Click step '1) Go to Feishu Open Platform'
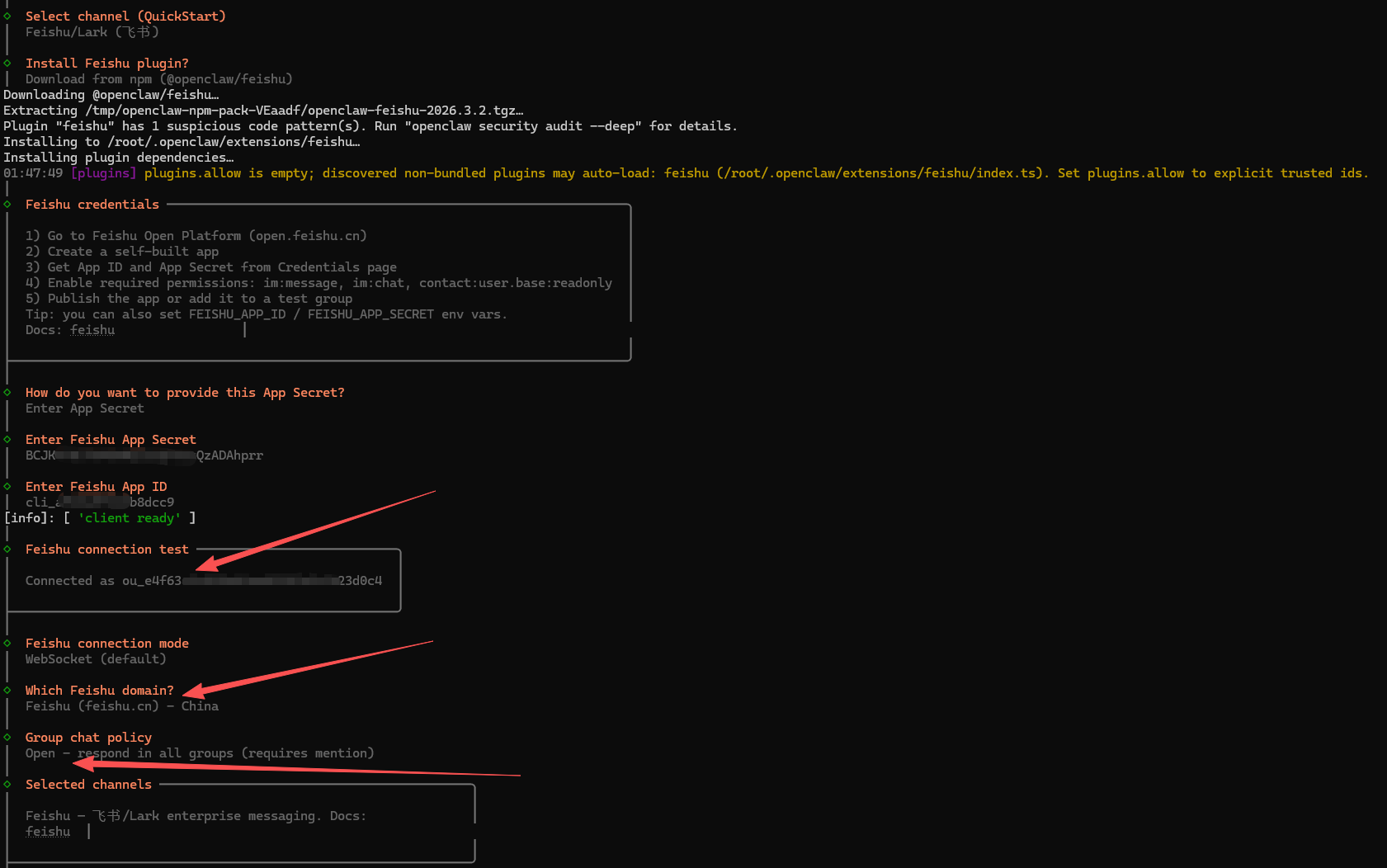The width and height of the screenshot is (1387, 868). [196, 235]
